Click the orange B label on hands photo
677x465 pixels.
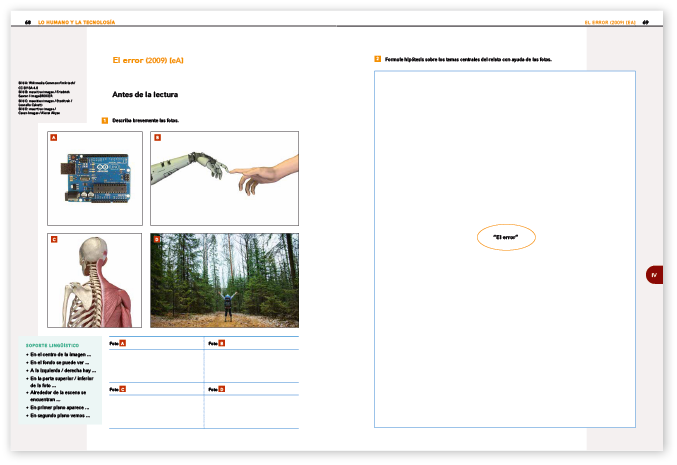point(157,137)
